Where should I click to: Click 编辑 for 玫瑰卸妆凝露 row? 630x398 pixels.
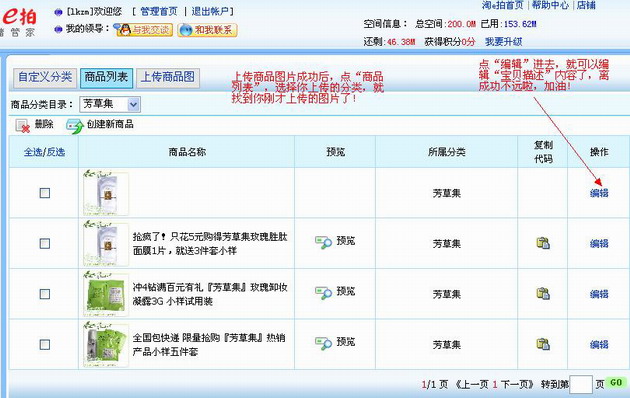pos(599,294)
